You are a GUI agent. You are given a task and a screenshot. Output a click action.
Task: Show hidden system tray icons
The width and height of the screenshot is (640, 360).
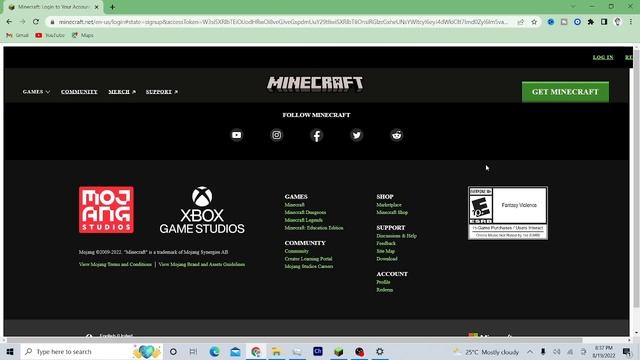click(x=530, y=351)
